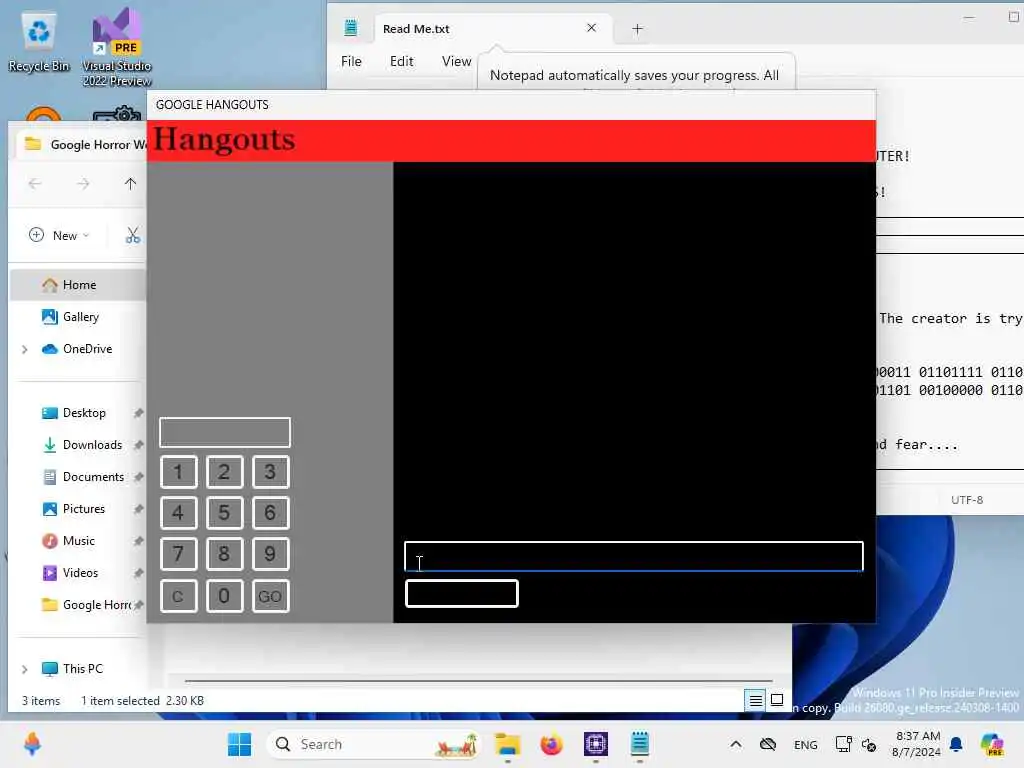Open the View menu in Notepad

tap(456, 61)
